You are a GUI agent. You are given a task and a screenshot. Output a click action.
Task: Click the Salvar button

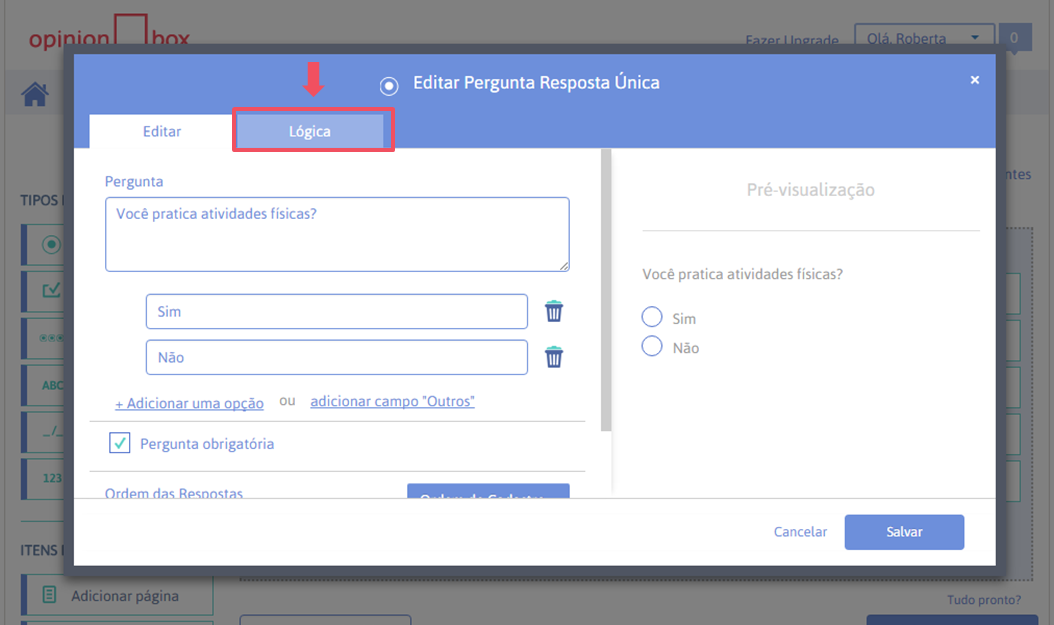(x=904, y=532)
